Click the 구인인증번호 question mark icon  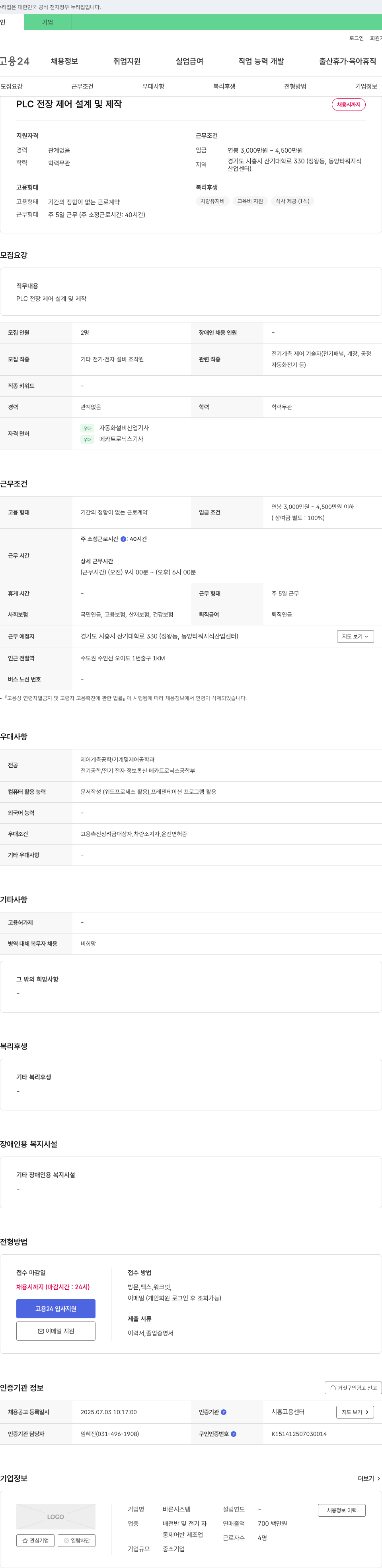[233, 1434]
